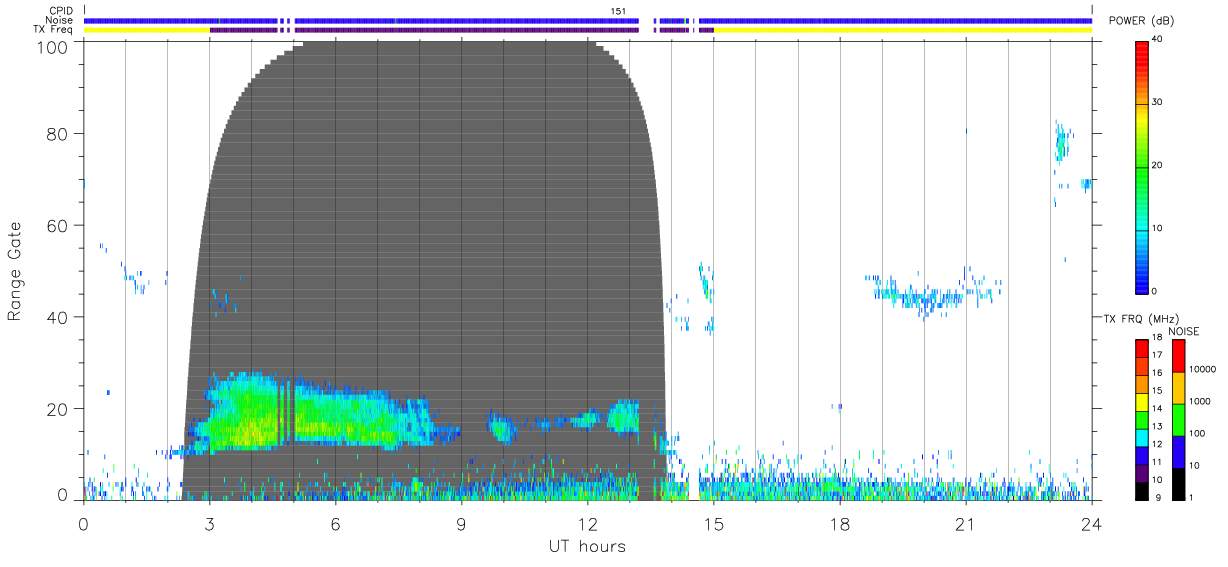Click the 'UT hours' axis title
Screen dimensions: 1228x567
587,546
